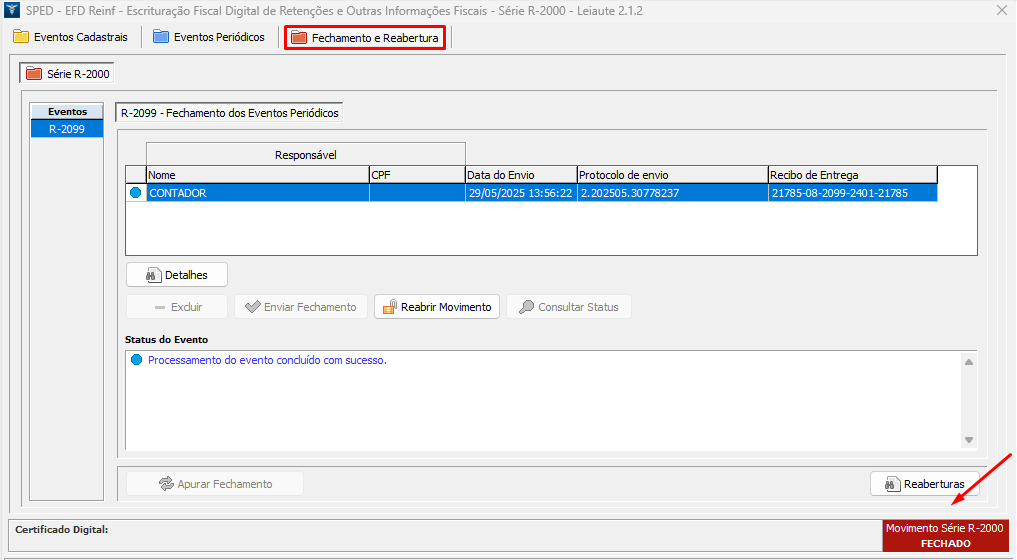Click the Série R-2000 folder tab
Screen dimensions: 1017x560
pos(68,74)
